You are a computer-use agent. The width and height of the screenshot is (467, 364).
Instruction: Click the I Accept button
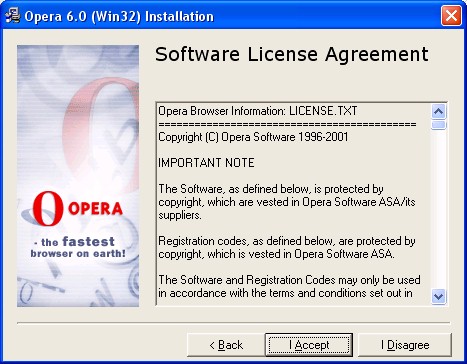tap(309, 345)
